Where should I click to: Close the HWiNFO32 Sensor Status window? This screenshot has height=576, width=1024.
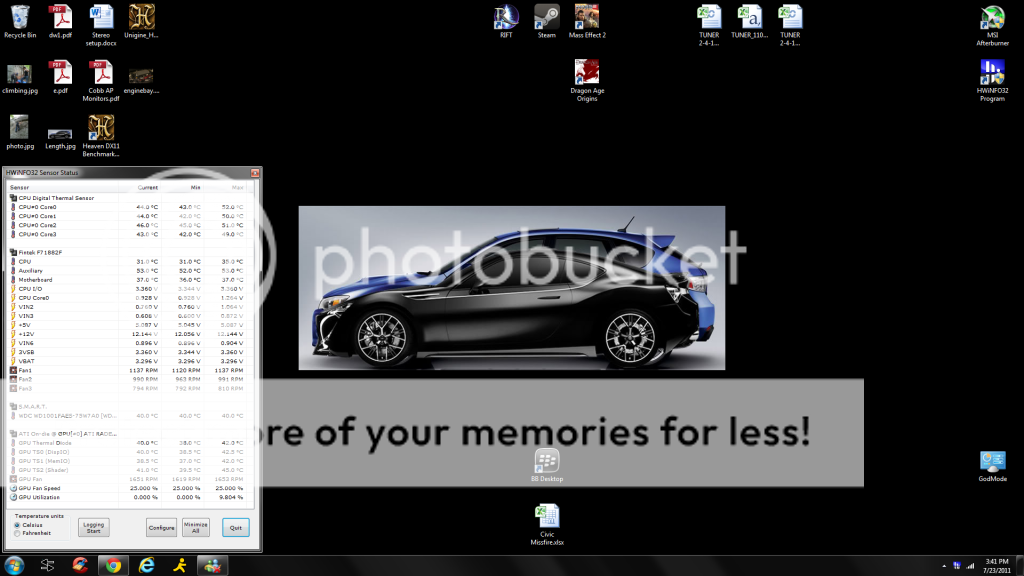[255, 173]
